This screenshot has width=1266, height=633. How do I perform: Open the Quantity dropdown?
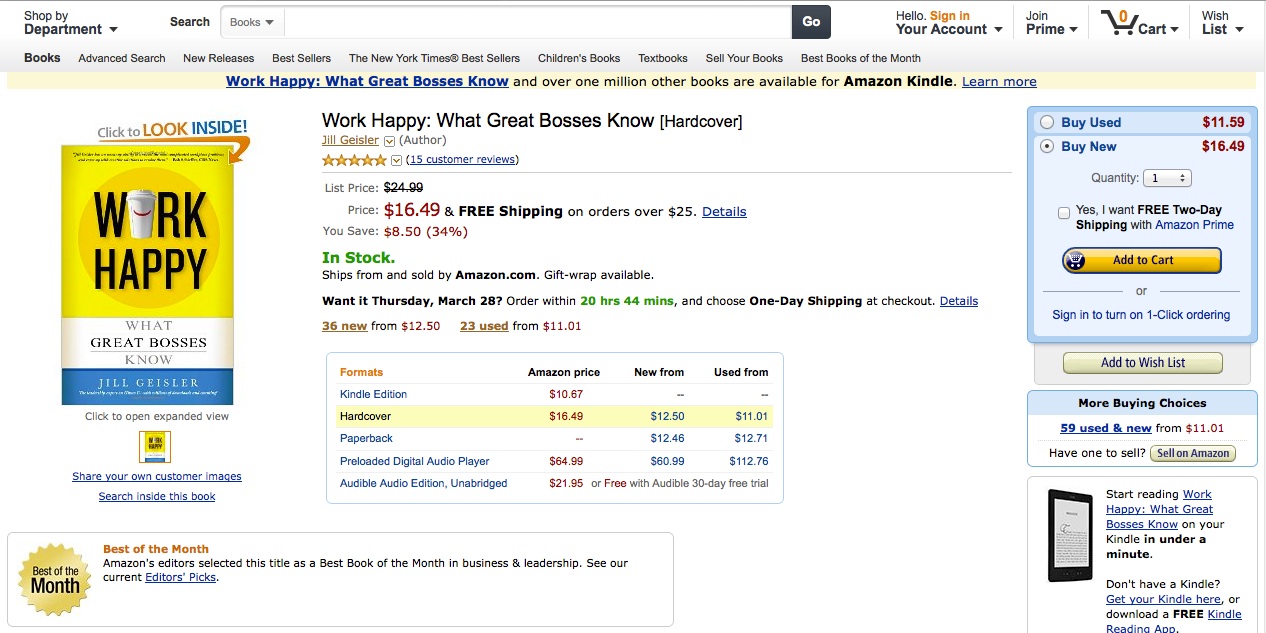pyautogui.click(x=1167, y=178)
